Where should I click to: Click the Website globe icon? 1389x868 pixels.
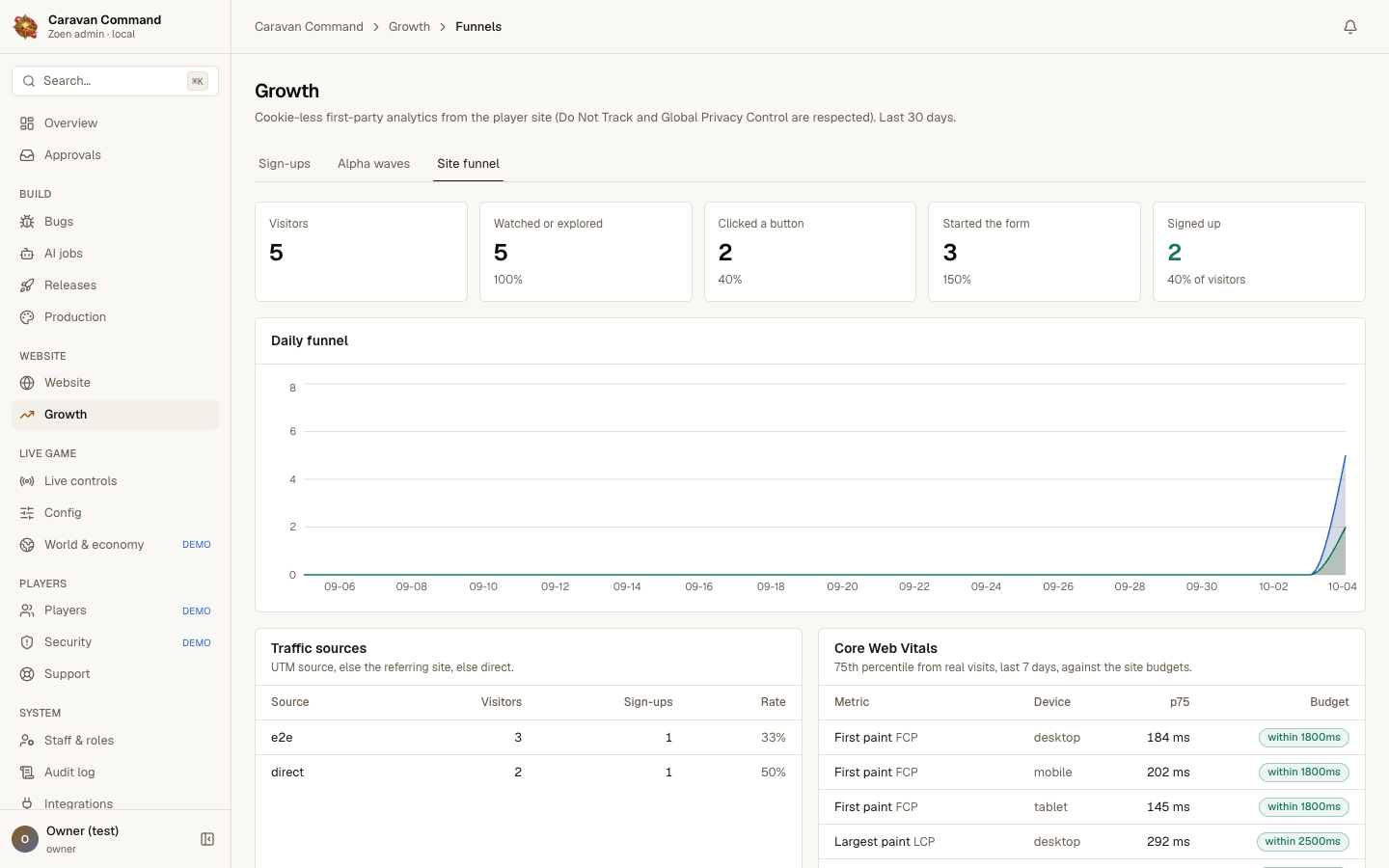tap(27, 383)
